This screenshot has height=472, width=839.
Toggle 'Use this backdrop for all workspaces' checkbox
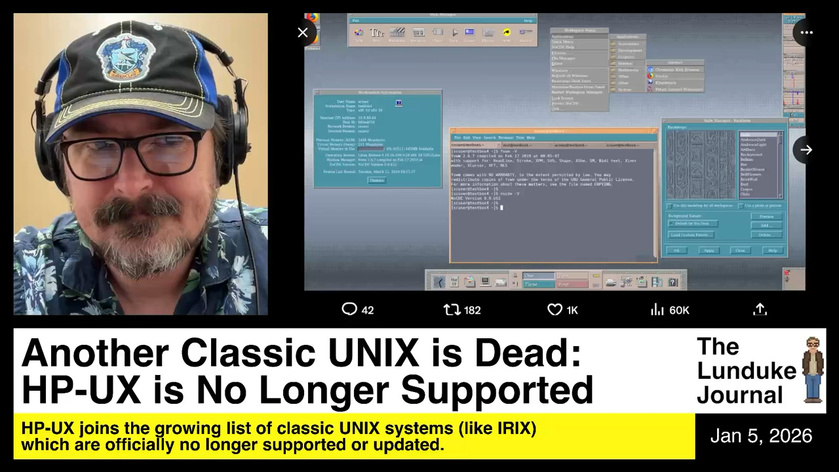(669, 206)
